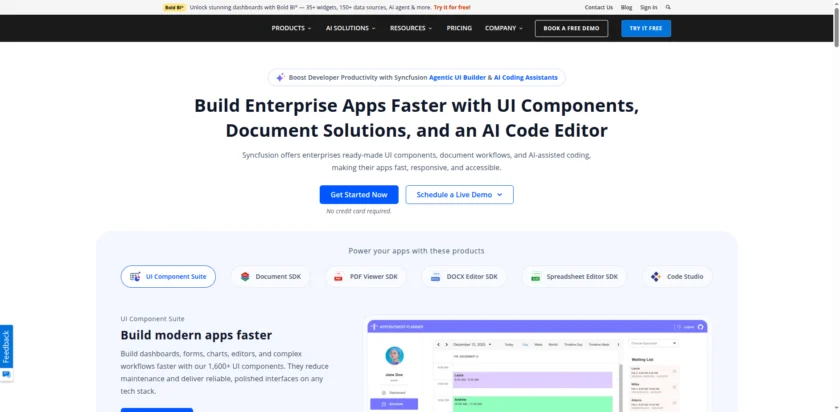
Task: Select the PDF Viewer SDK red icon
Action: coord(338,277)
